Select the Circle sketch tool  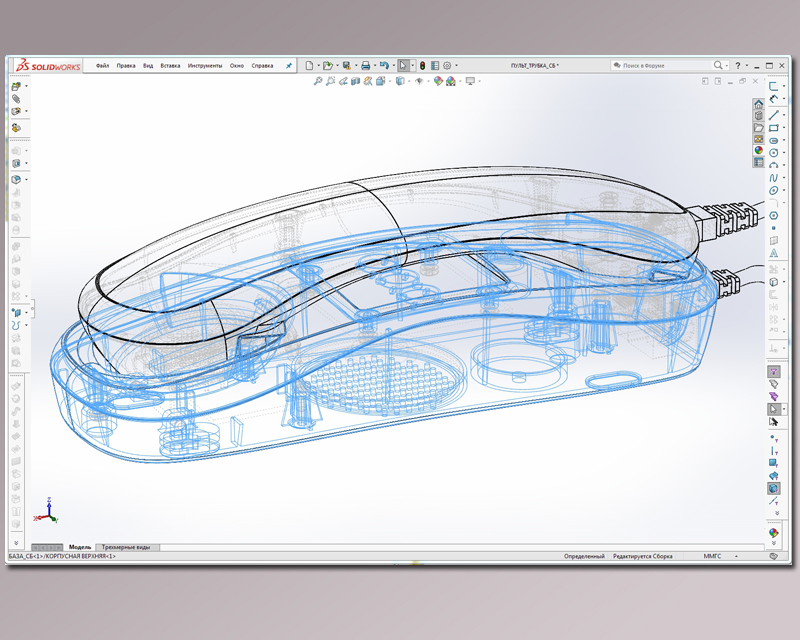click(x=773, y=153)
